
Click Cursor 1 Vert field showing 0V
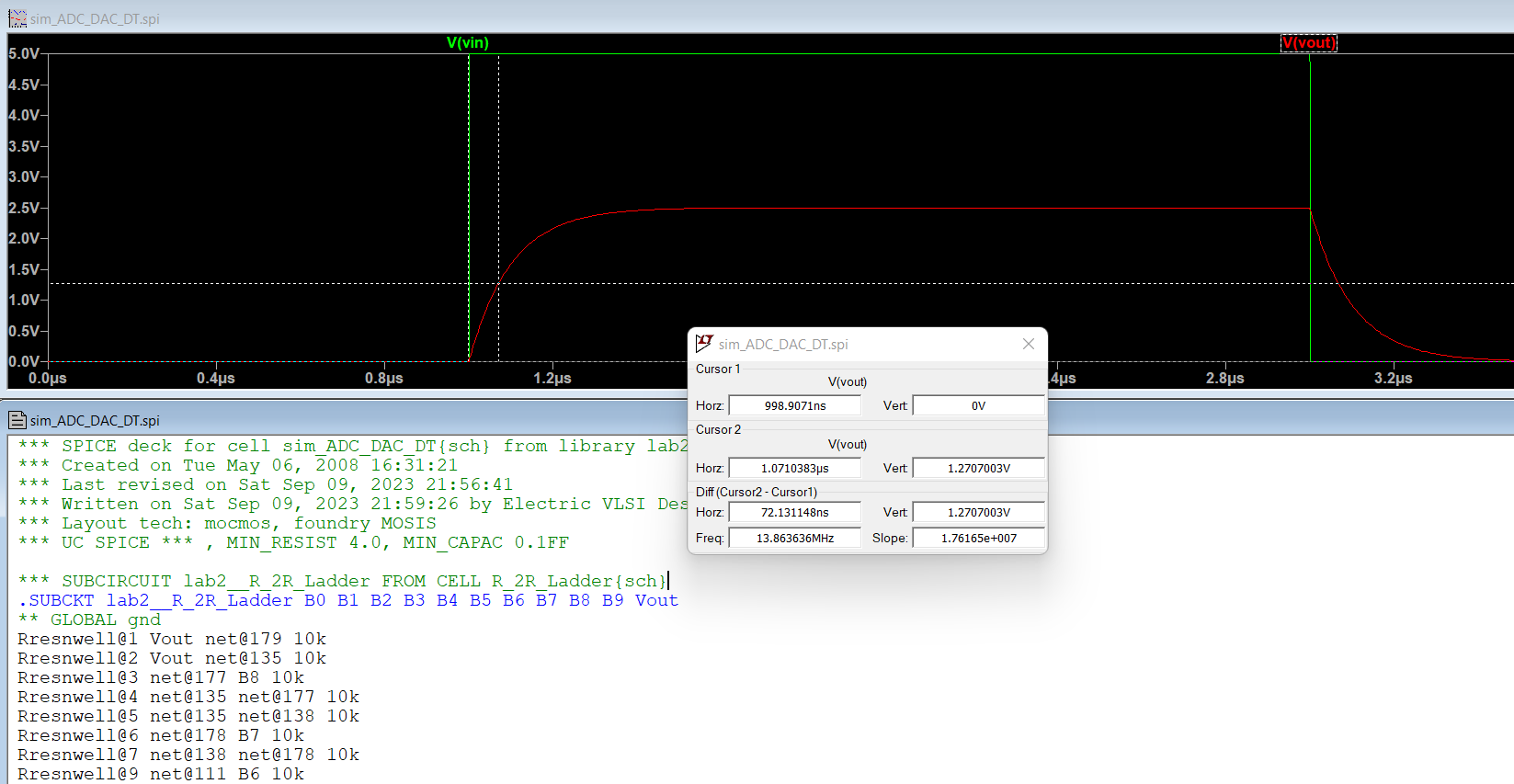pos(979,405)
